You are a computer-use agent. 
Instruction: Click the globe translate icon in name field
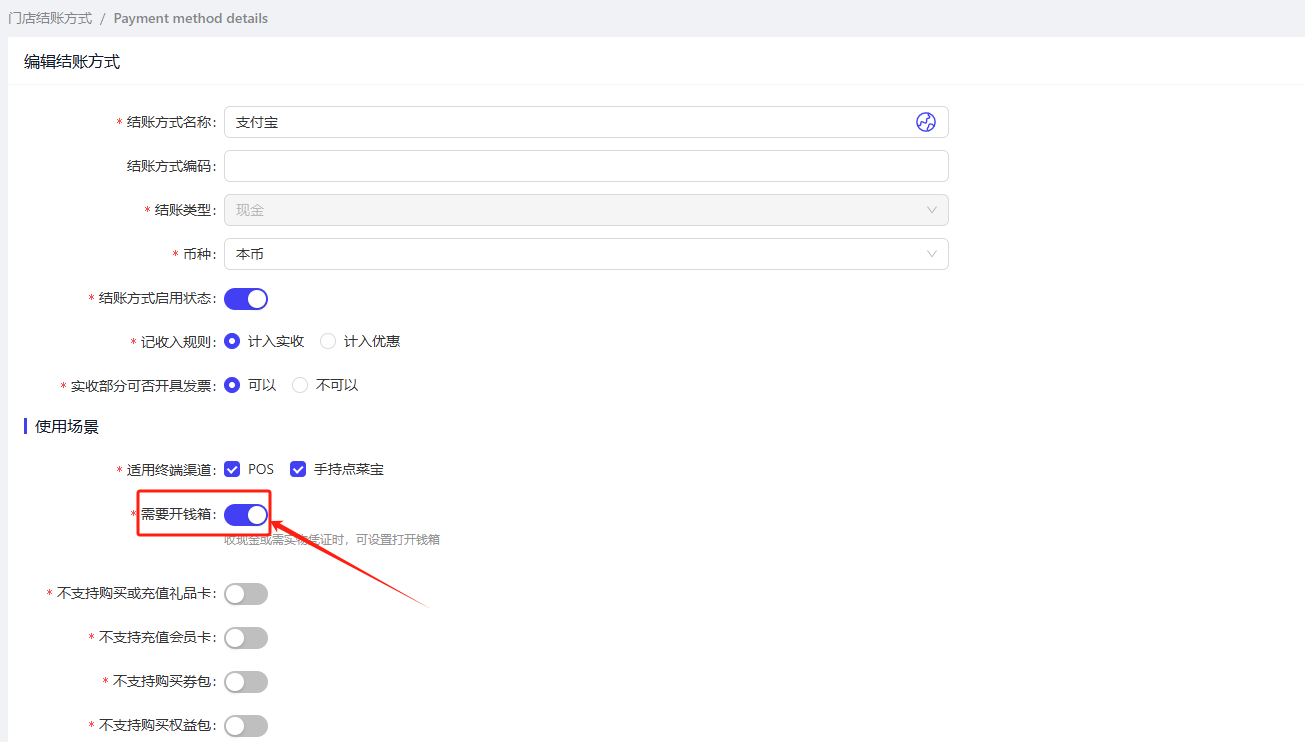[926, 122]
